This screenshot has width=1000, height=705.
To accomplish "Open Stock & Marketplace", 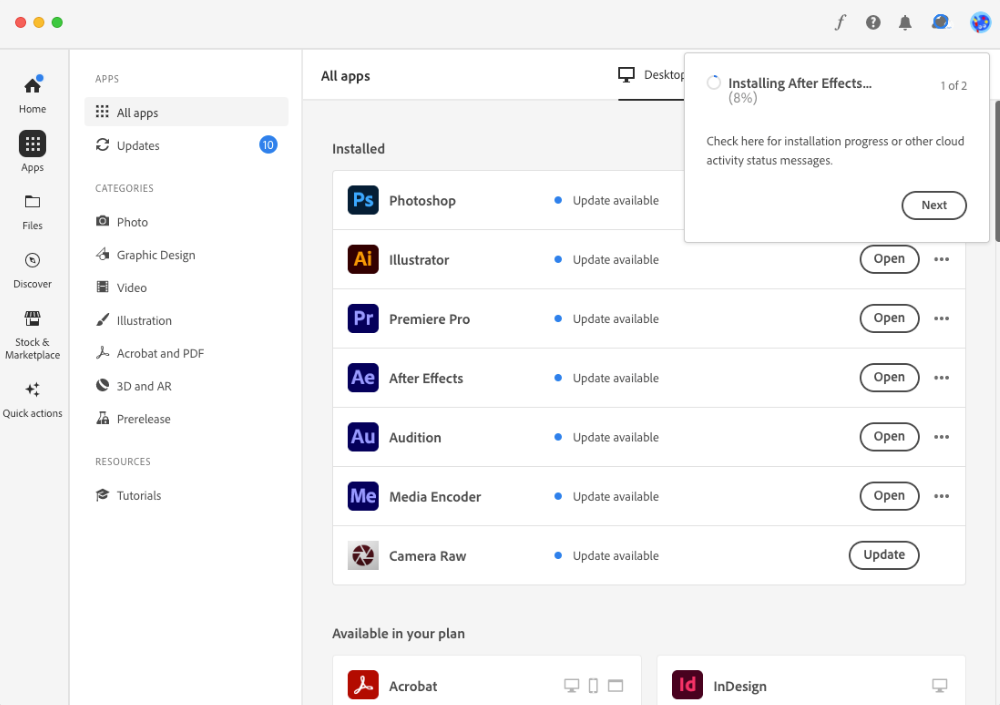I will 33,336.
